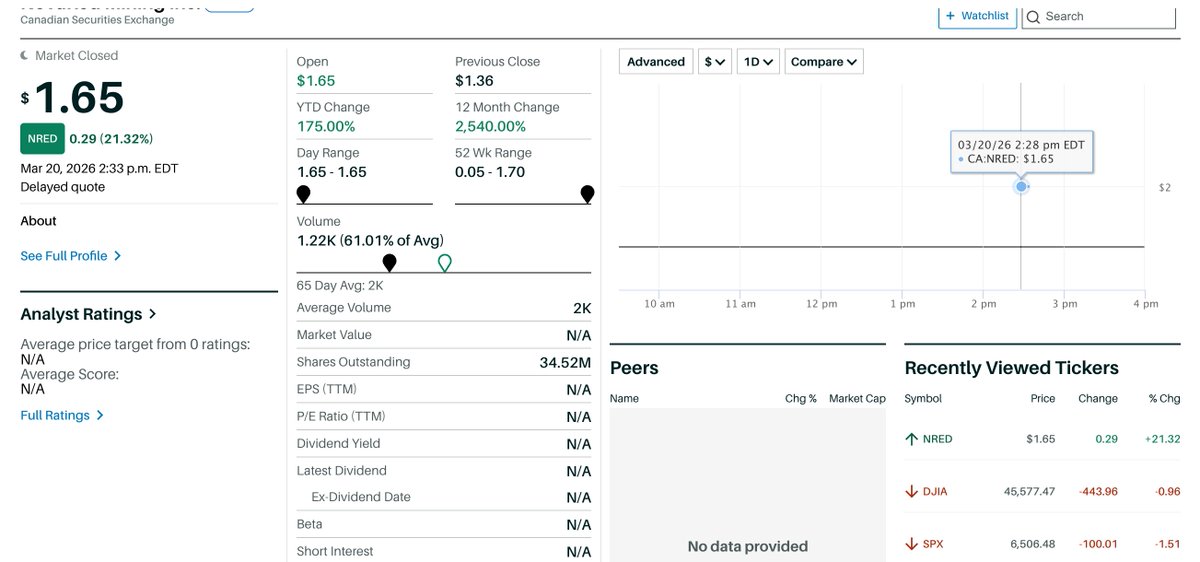Click the 52 Wk Range marker
The width and height of the screenshot is (1200, 562).
point(587,194)
